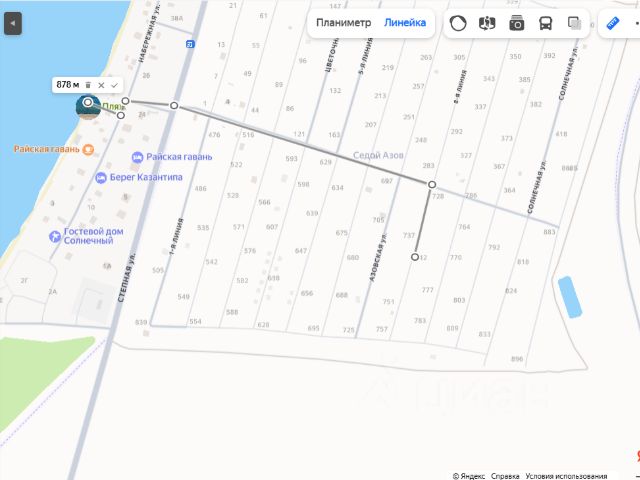The image size is (640, 480).
Task: Open the Условия использования link
Action: [x=566, y=476]
